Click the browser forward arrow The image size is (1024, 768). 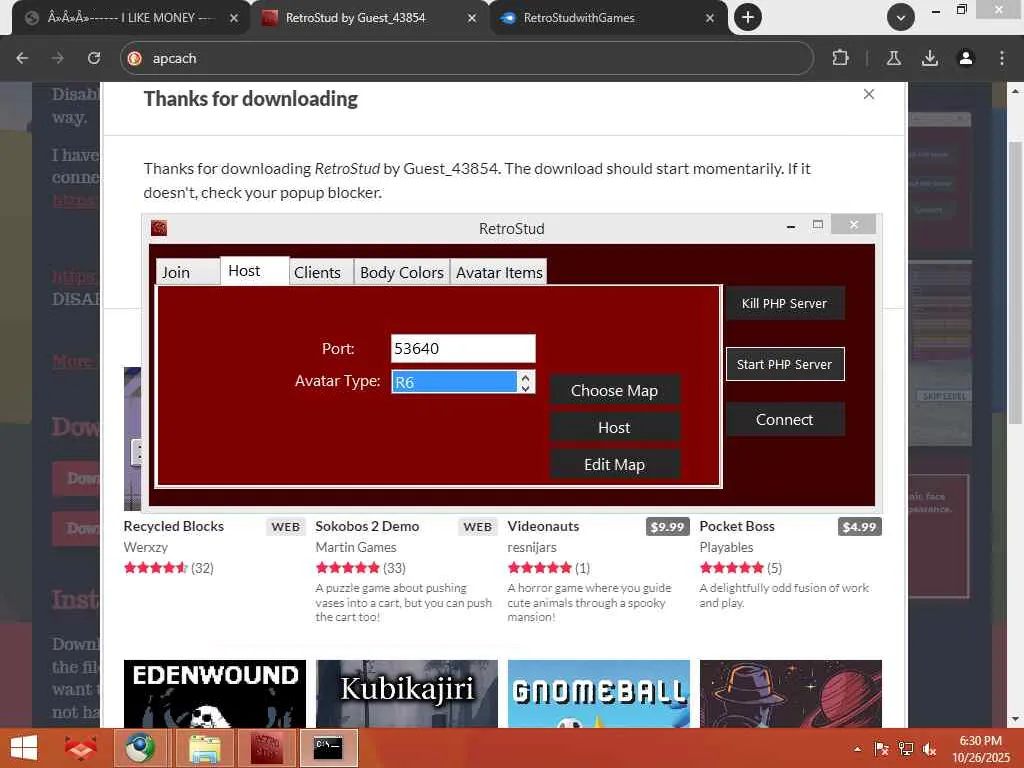58,58
